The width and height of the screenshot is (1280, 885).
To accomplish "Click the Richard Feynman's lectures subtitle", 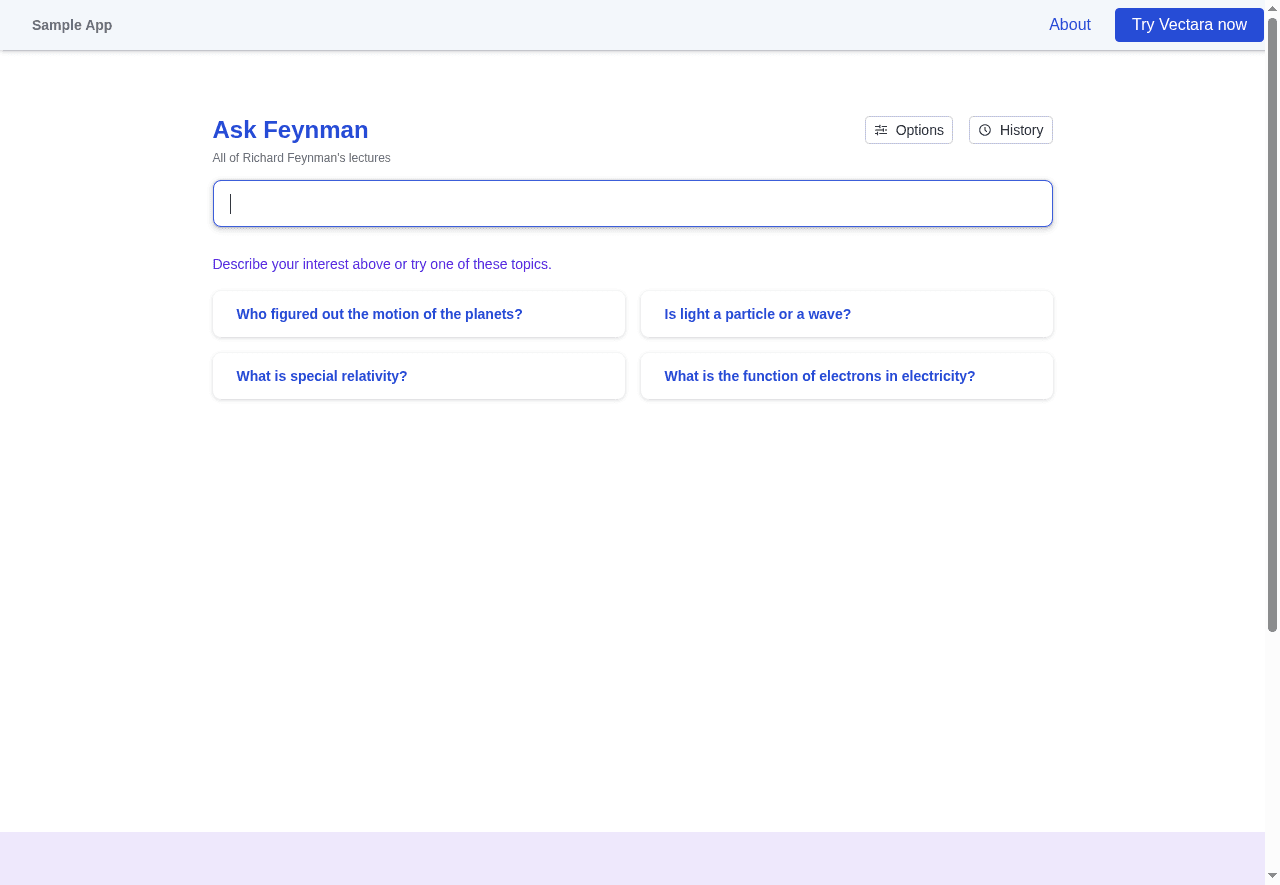I will click(x=301, y=158).
